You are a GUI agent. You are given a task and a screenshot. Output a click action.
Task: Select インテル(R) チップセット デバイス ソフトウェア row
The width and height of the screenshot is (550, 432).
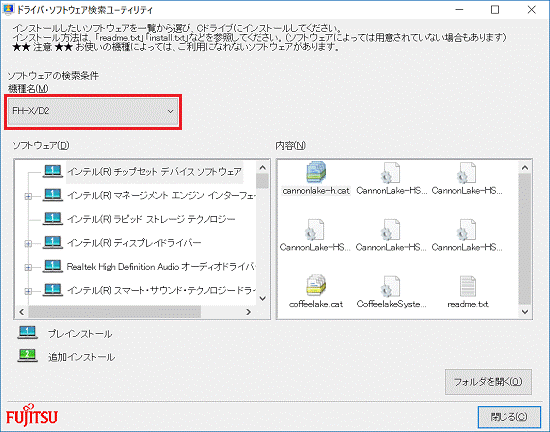click(x=154, y=172)
